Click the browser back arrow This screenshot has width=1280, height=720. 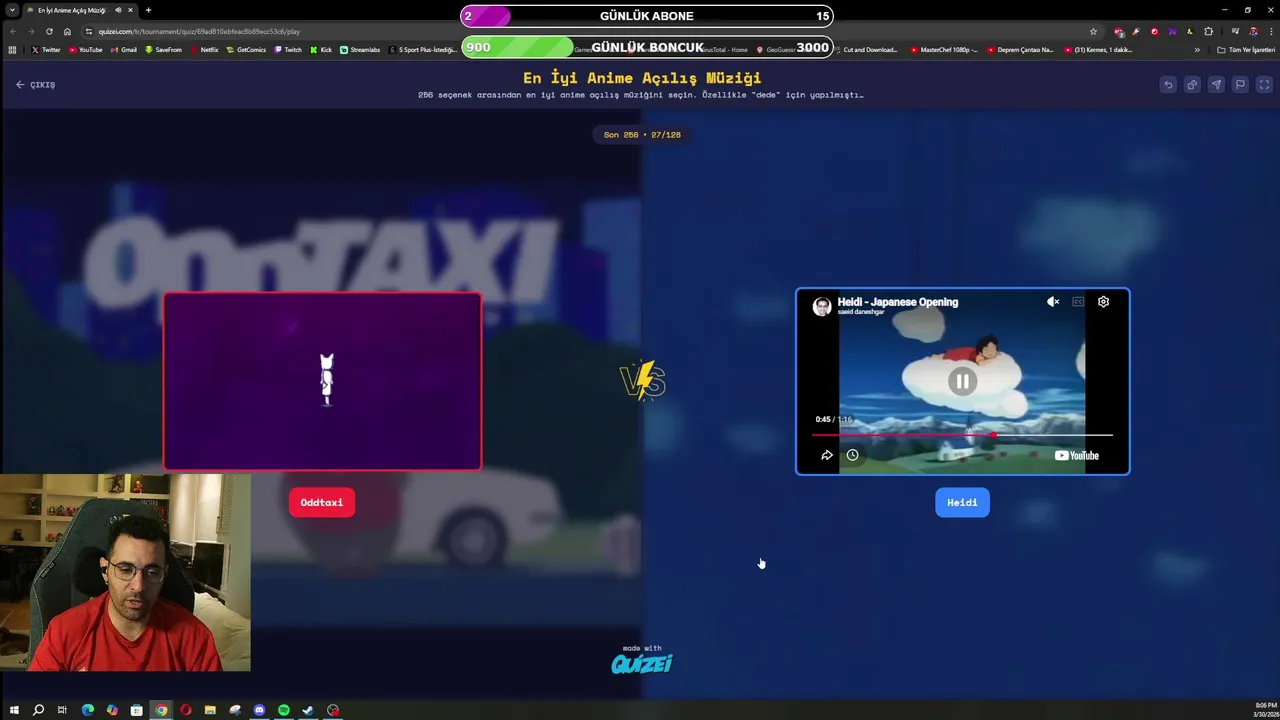(x=13, y=31)
